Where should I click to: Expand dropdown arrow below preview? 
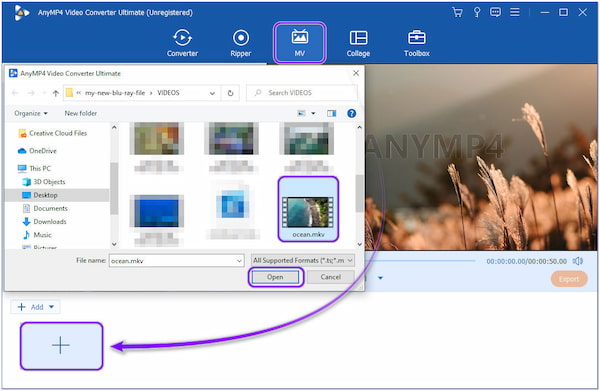pyautogui.click(x=380, y=278)
